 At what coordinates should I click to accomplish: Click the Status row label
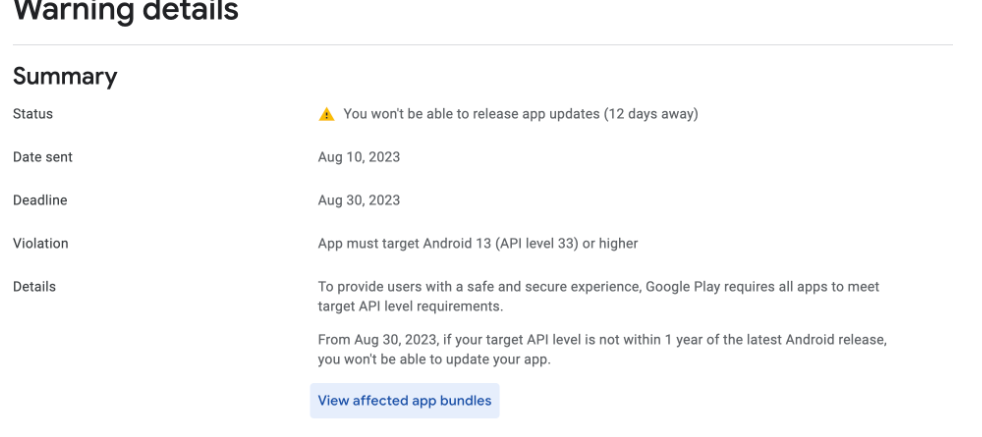tap(33, 114)
